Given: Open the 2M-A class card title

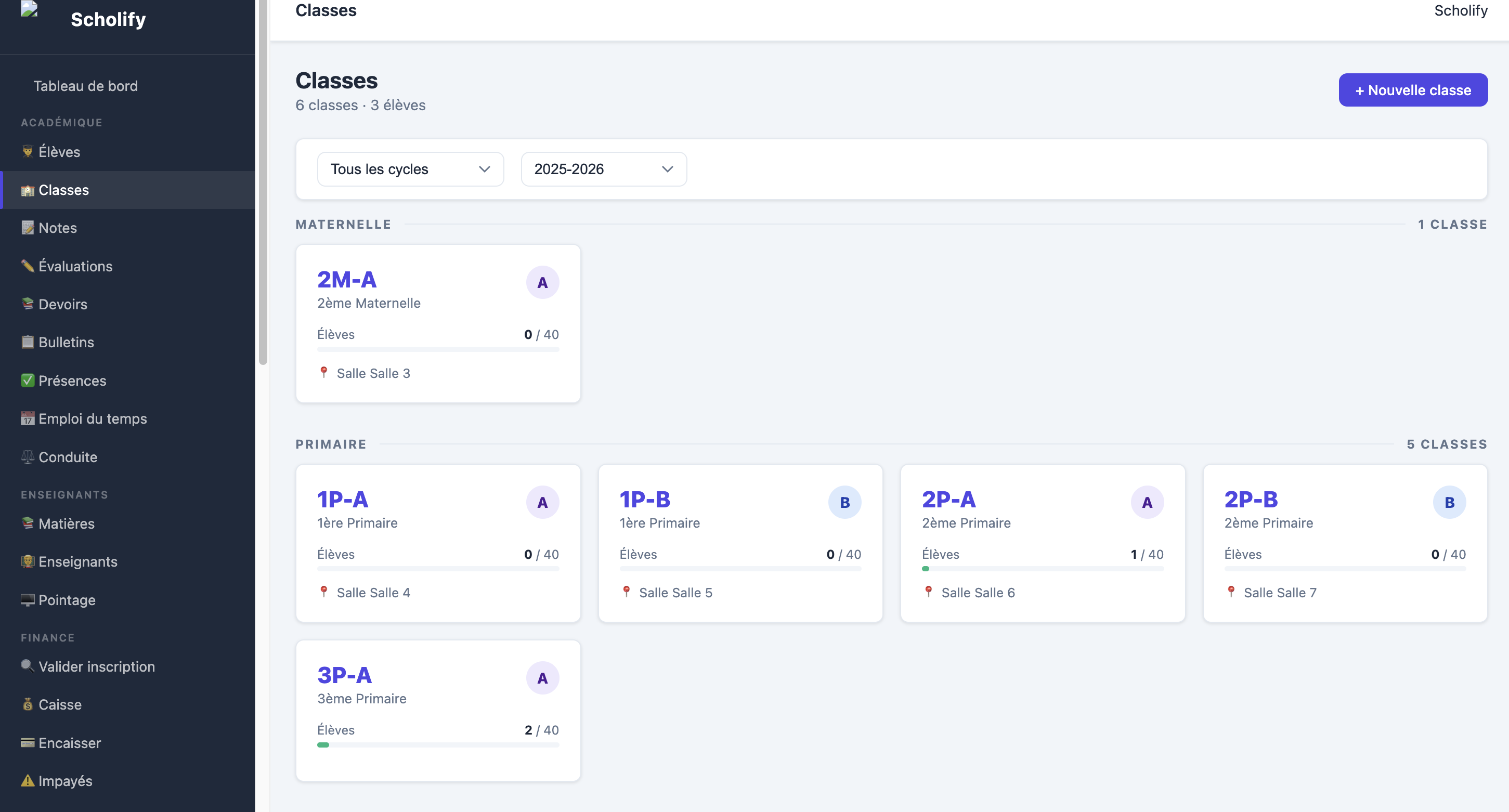Looking at the screenshot, I should [x=347, y=280].
